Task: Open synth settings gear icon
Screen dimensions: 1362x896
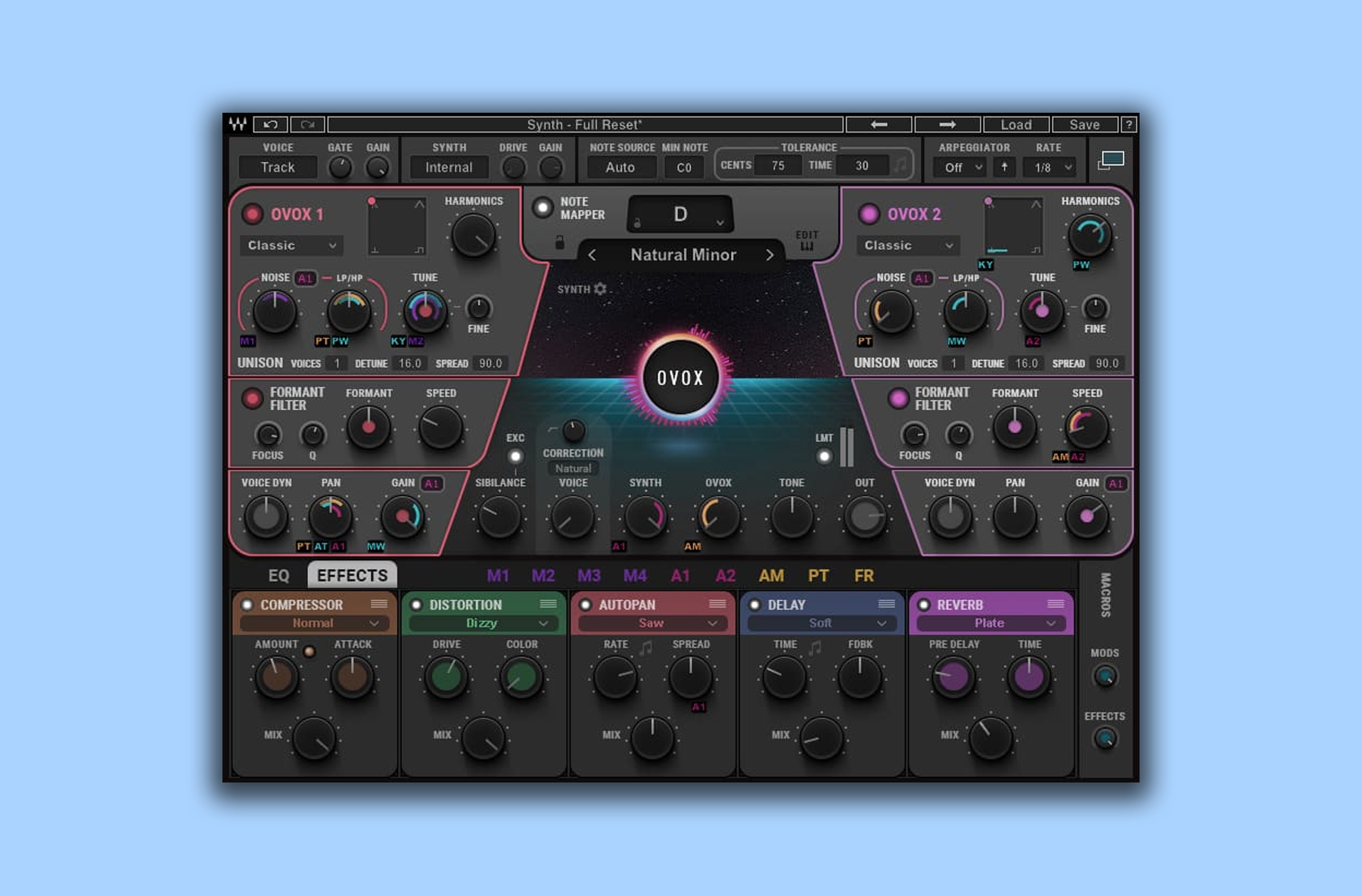Action: point(600,289)
